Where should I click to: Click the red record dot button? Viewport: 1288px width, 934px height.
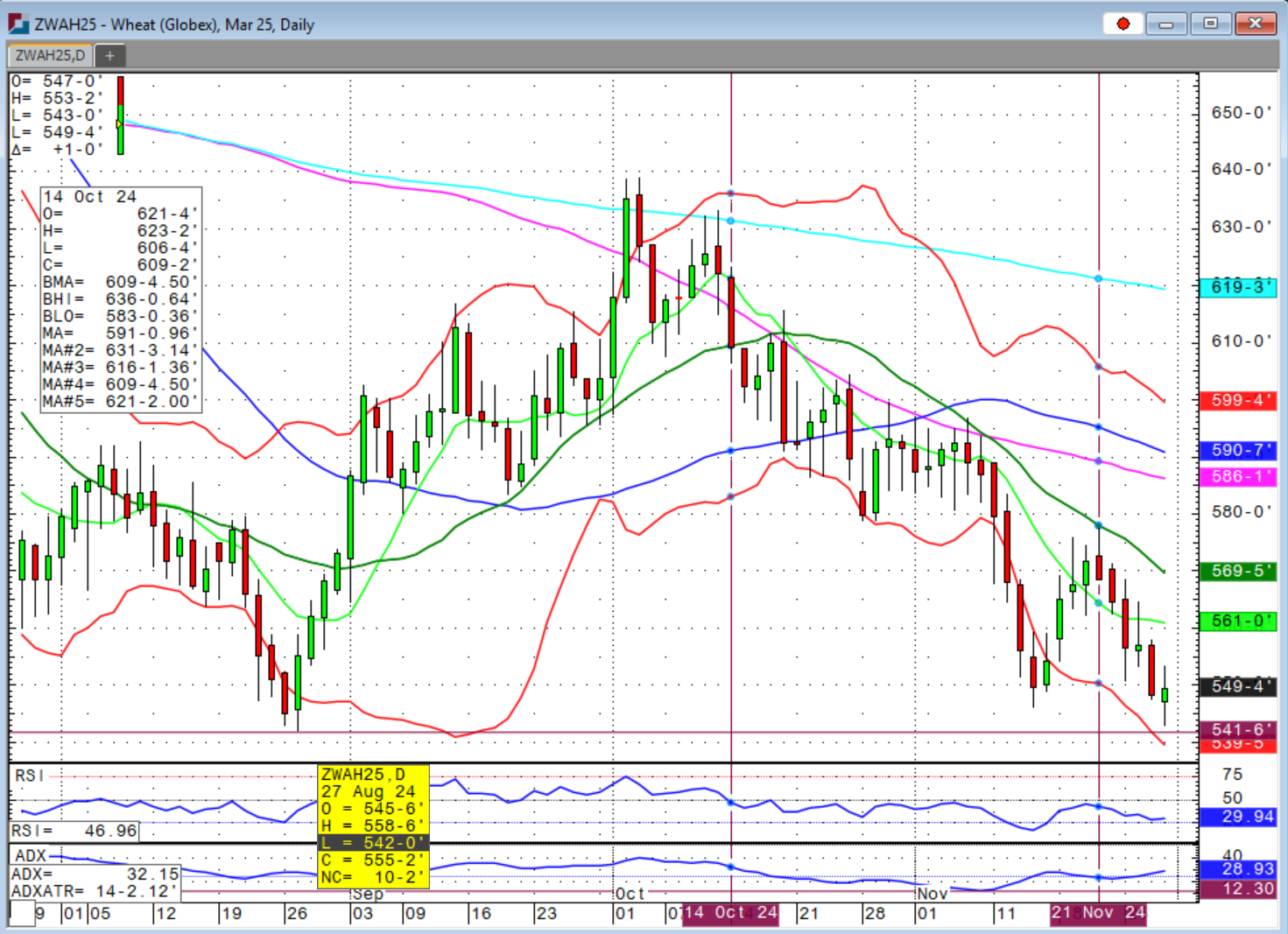coord(1123,24)
